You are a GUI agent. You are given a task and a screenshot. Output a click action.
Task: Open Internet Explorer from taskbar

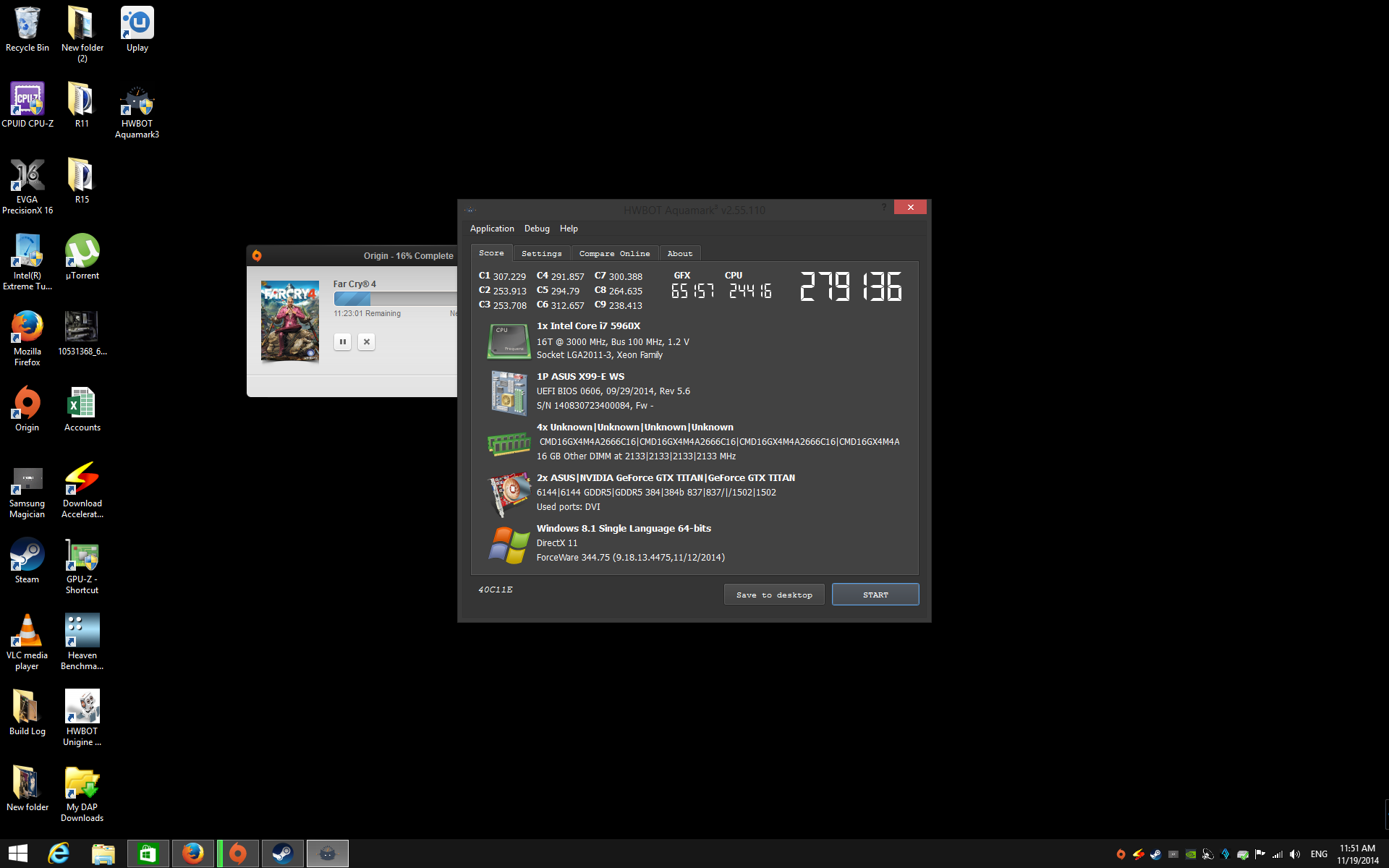[59, 854]
